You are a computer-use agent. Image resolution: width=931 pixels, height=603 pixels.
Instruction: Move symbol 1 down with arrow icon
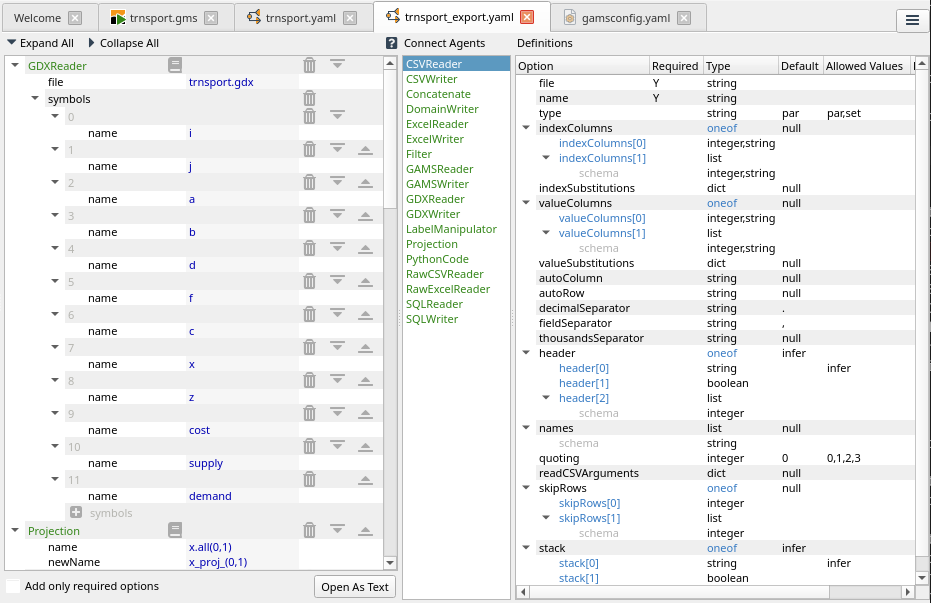337,150
